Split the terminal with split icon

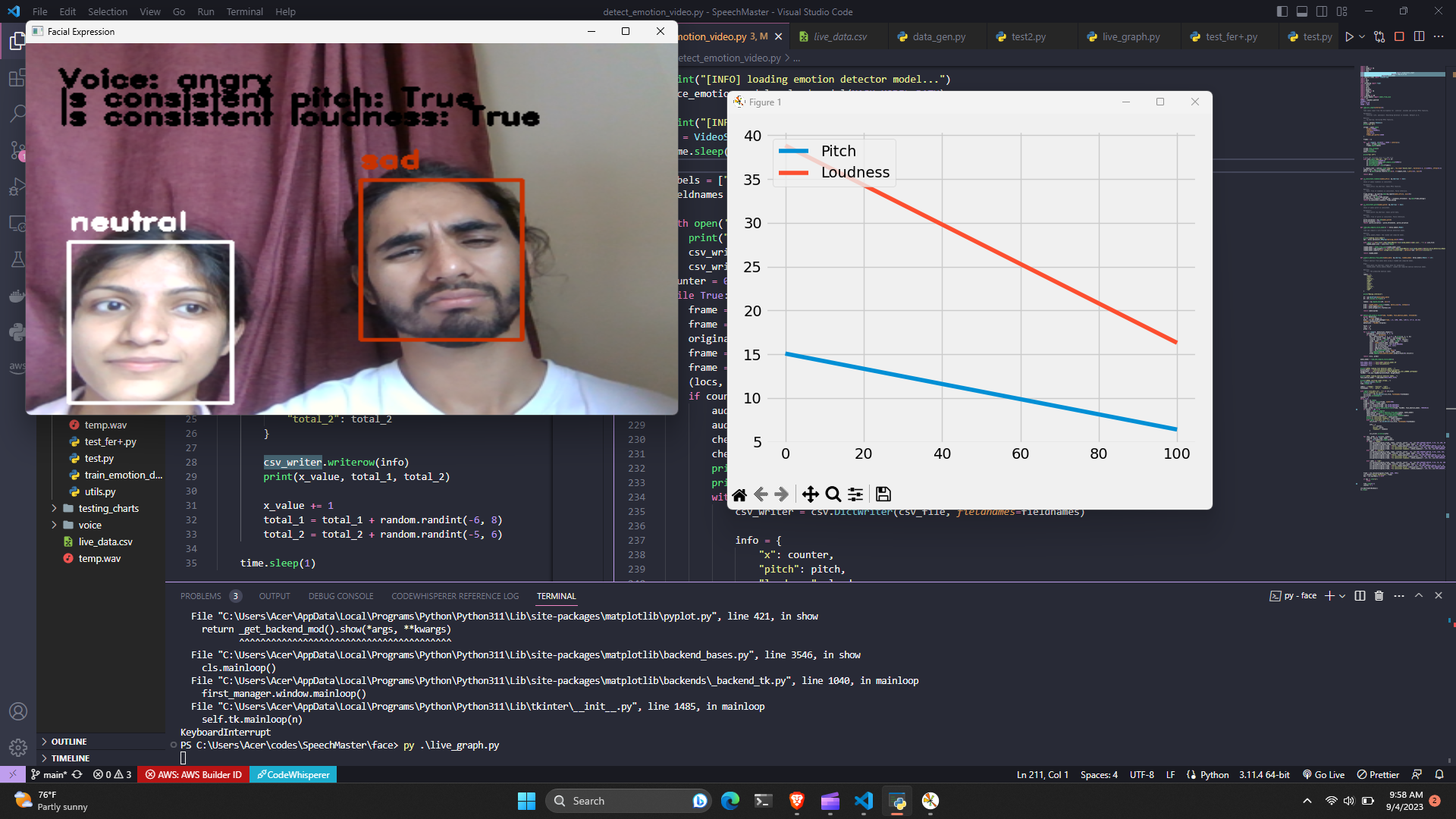(x=1360, y=596)
